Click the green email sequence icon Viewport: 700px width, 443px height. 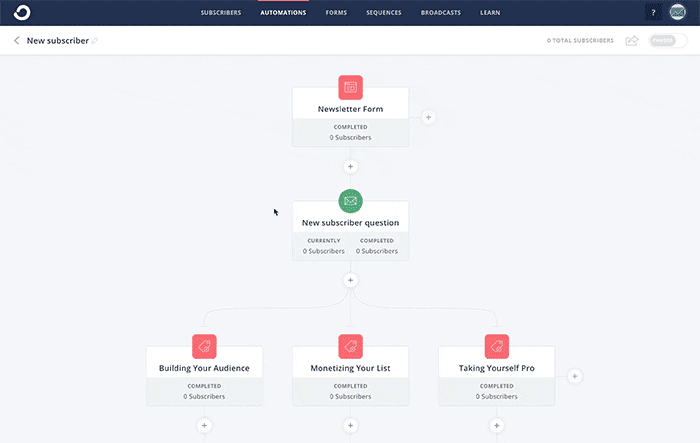click(x=350, y=200)
